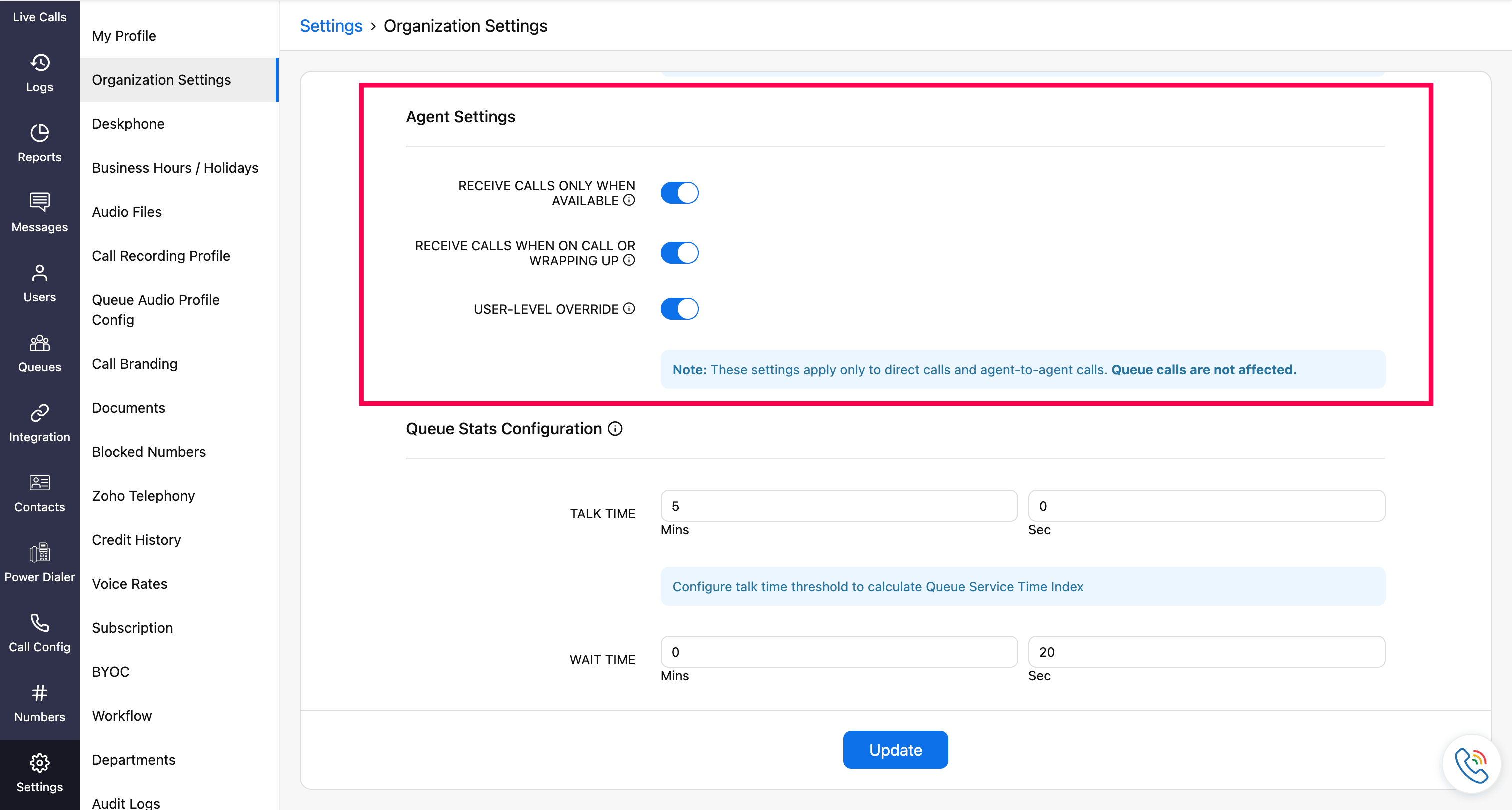
Task: Open Audit Logs page
Action: [x=126, y=803]
